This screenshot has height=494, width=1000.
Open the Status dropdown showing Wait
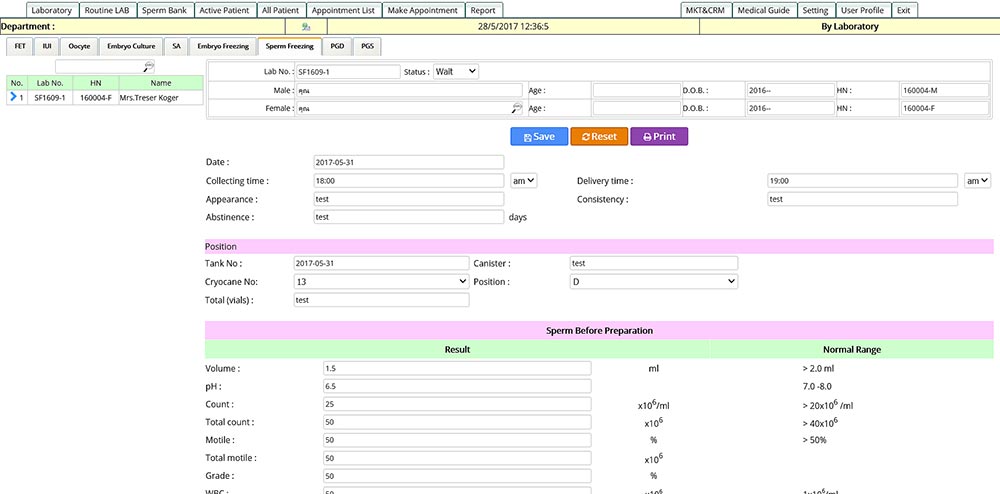point(455,71)
